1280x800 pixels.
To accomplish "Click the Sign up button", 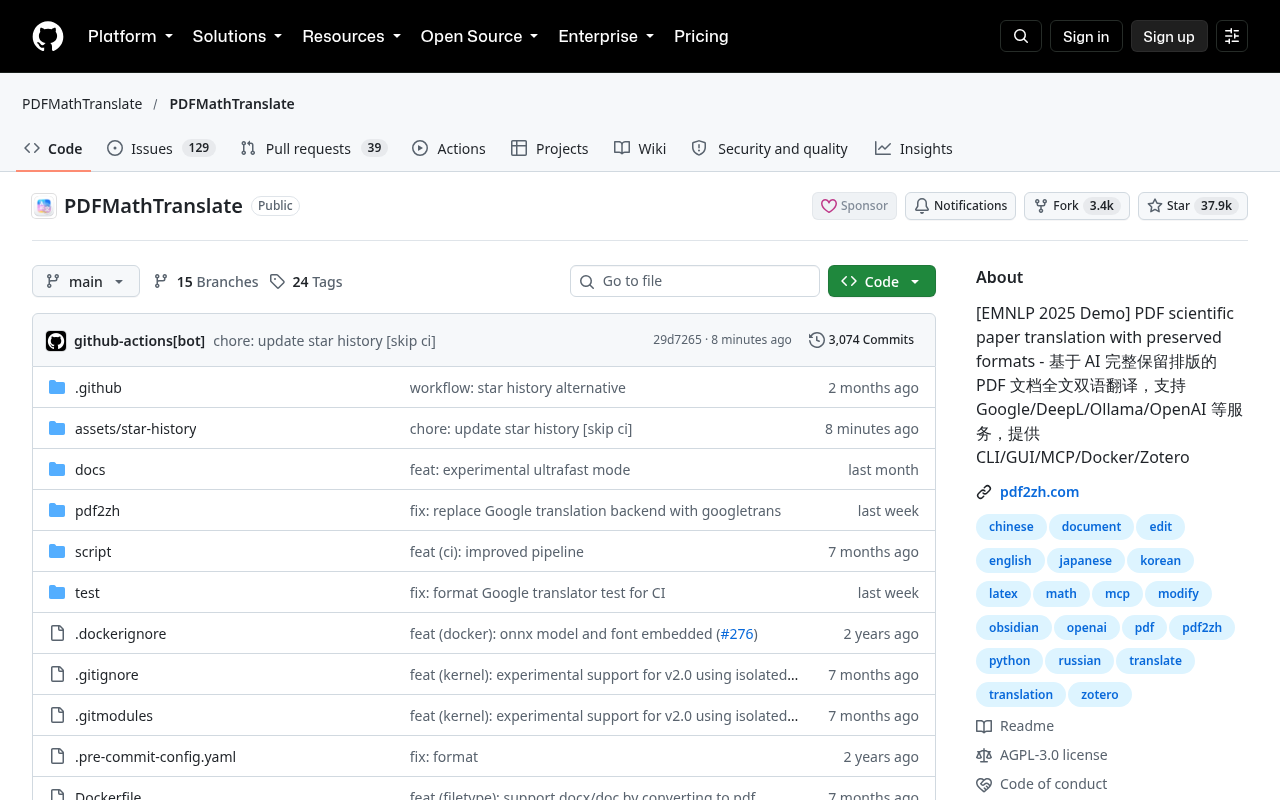I will coord(1169,36).
